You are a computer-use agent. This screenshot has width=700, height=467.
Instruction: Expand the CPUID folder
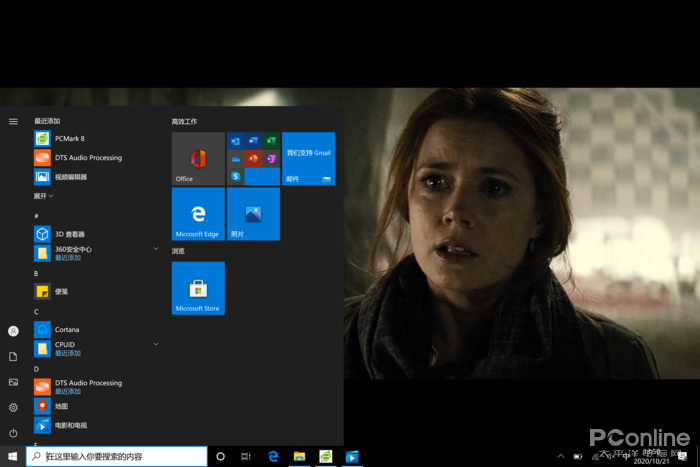point(96,349)
